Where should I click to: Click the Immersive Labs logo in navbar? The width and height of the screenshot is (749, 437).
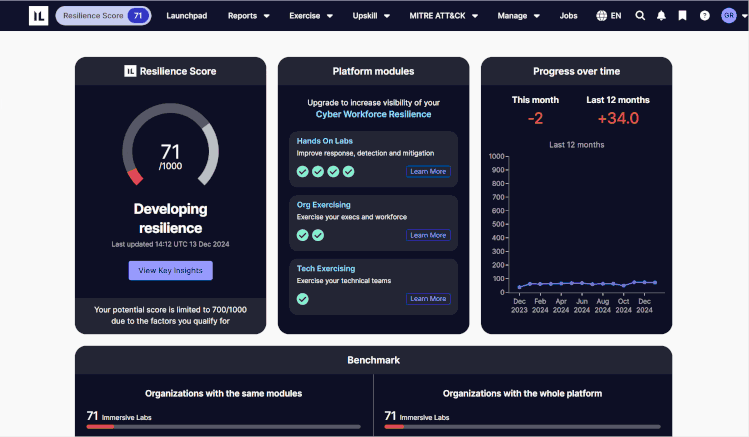tap(37, 16)
